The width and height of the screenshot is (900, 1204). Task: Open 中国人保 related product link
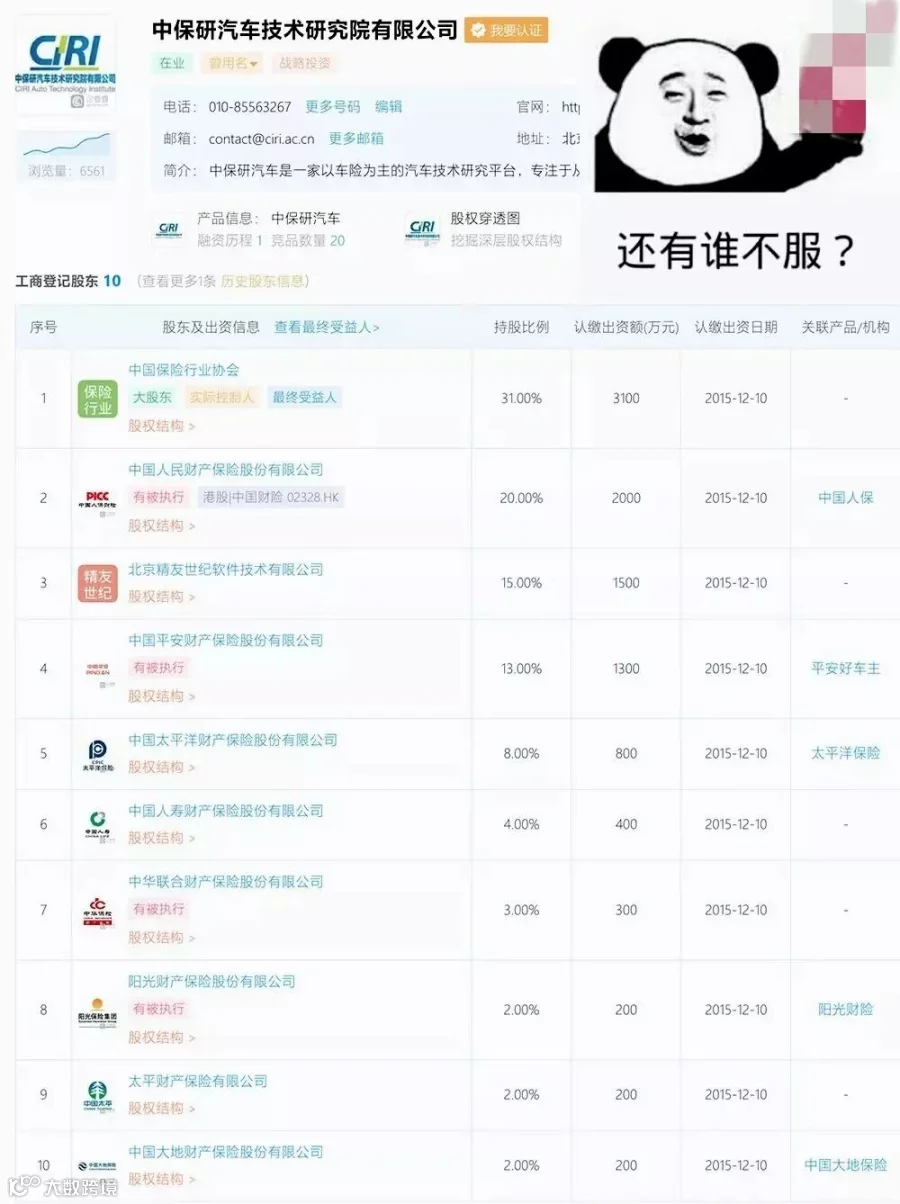tap(846, 498)
